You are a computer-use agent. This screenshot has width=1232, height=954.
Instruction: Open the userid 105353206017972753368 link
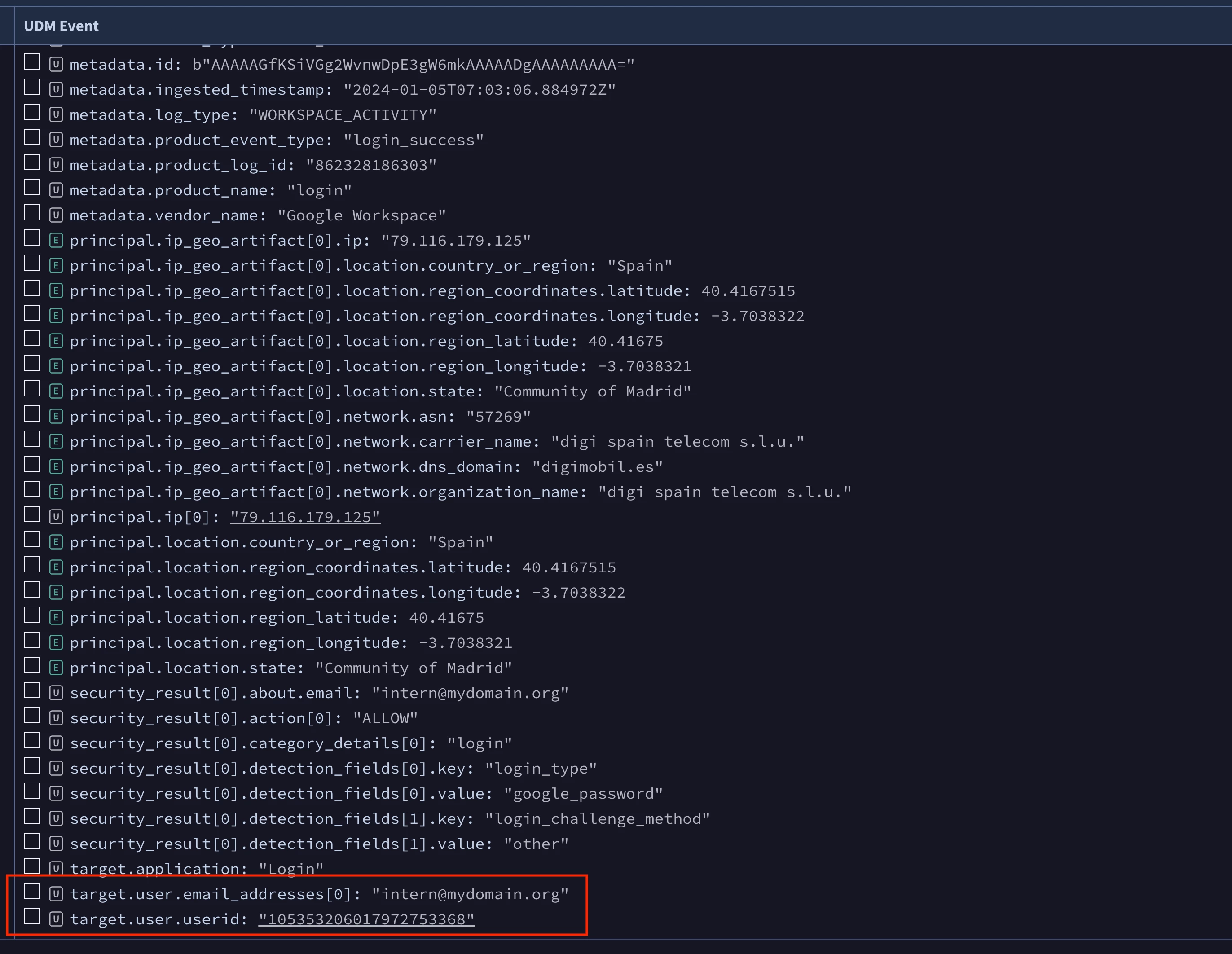click(367, 919)
